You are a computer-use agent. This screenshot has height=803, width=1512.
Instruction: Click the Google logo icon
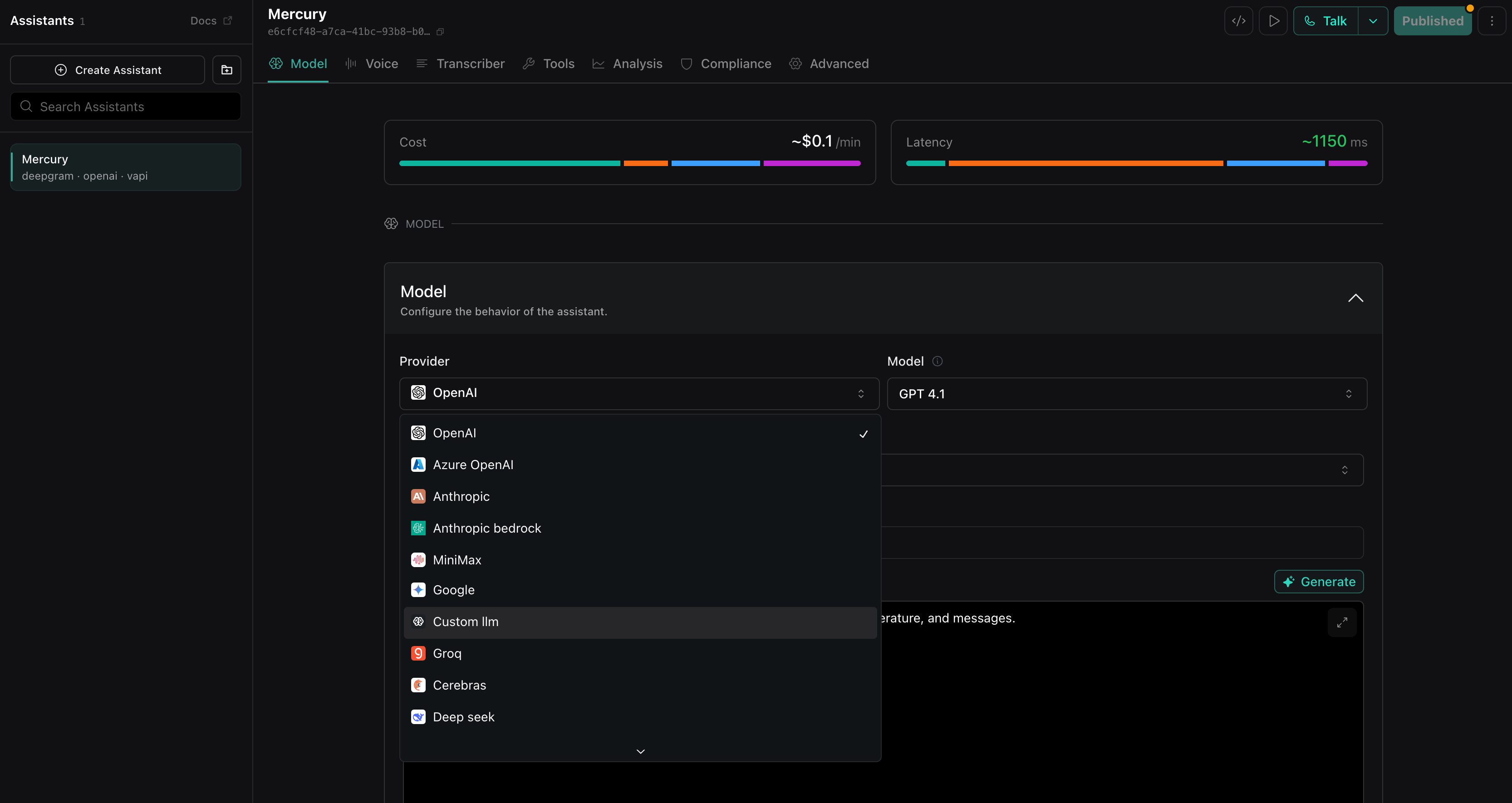pyautogui.click(x=418, y=590)
